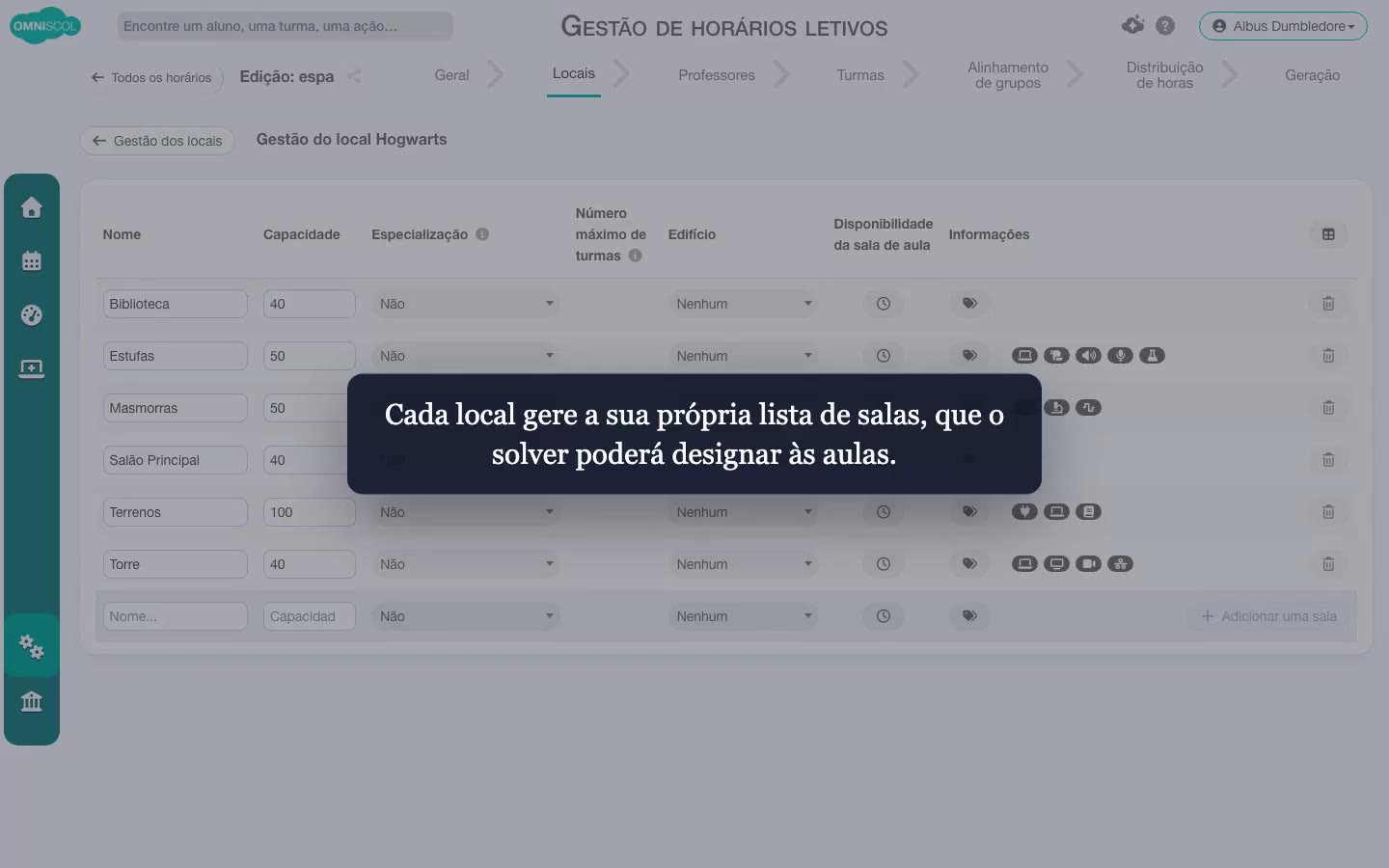
Task: Open availability clock for Estufas
Action: click(884, 356)
